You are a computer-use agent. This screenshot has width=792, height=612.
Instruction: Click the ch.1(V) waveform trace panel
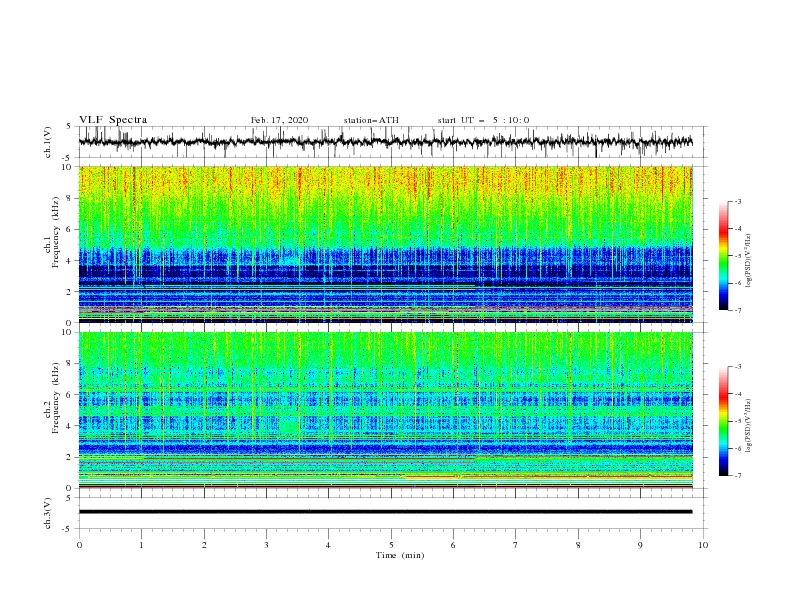[x=393, y=142]
